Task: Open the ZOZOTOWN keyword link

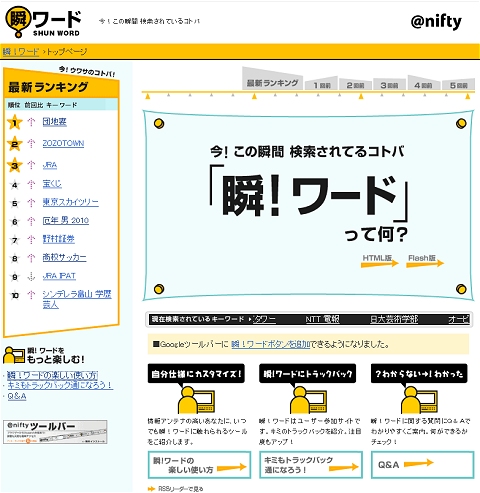Action: pyautogui.click(x=63, y=143)
